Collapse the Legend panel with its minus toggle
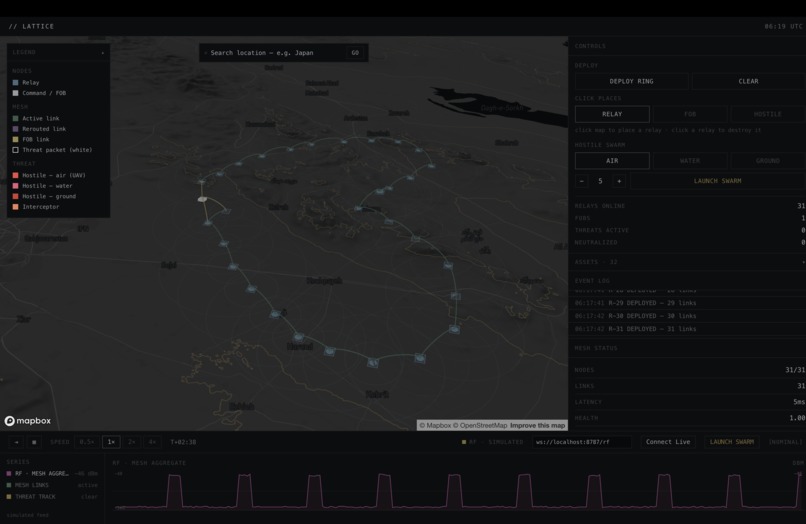Screen dimensions: 806x524 (x=103, y=52)
